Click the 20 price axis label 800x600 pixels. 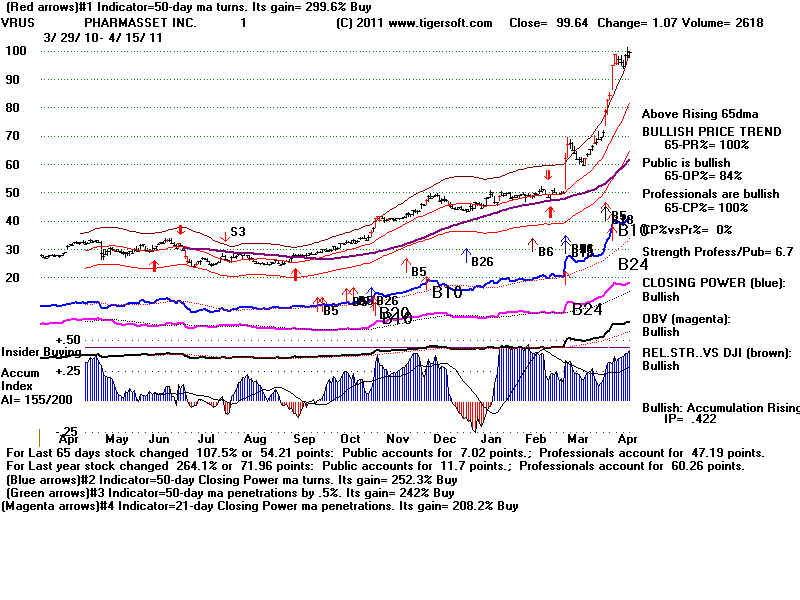13,278
